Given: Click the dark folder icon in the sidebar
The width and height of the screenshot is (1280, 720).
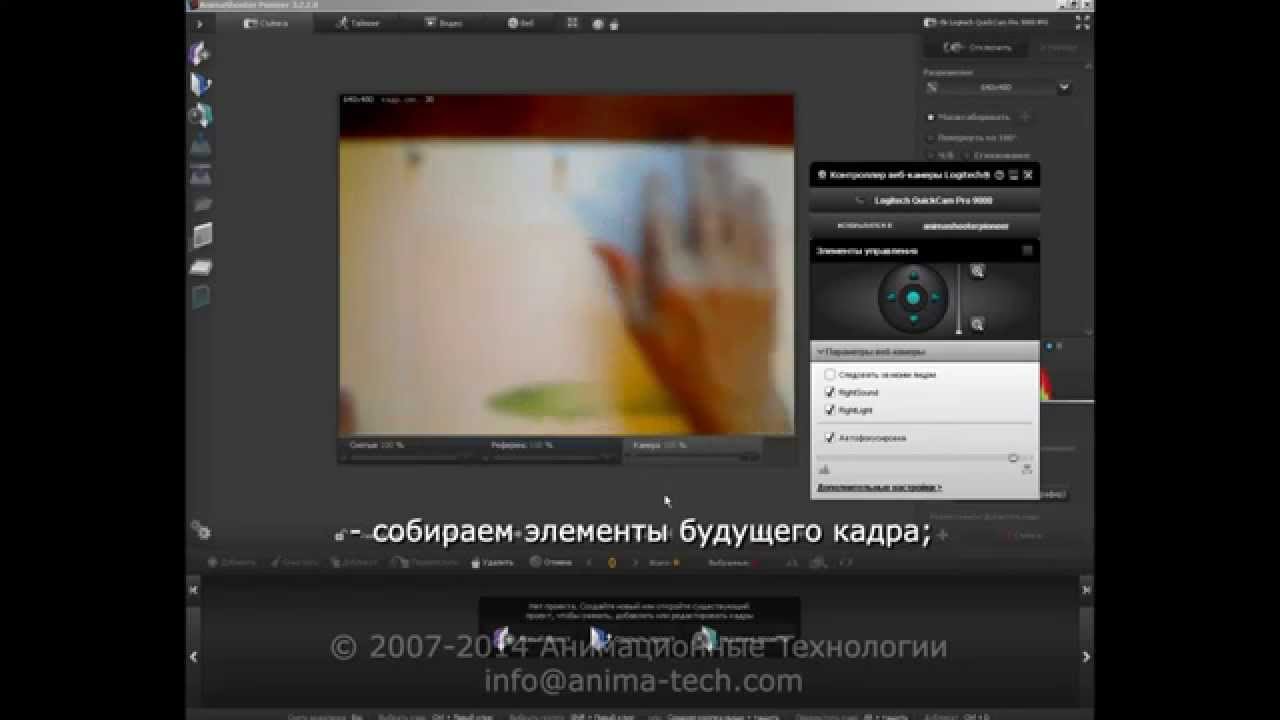Looking at the screenshot, I should [201, 204].
